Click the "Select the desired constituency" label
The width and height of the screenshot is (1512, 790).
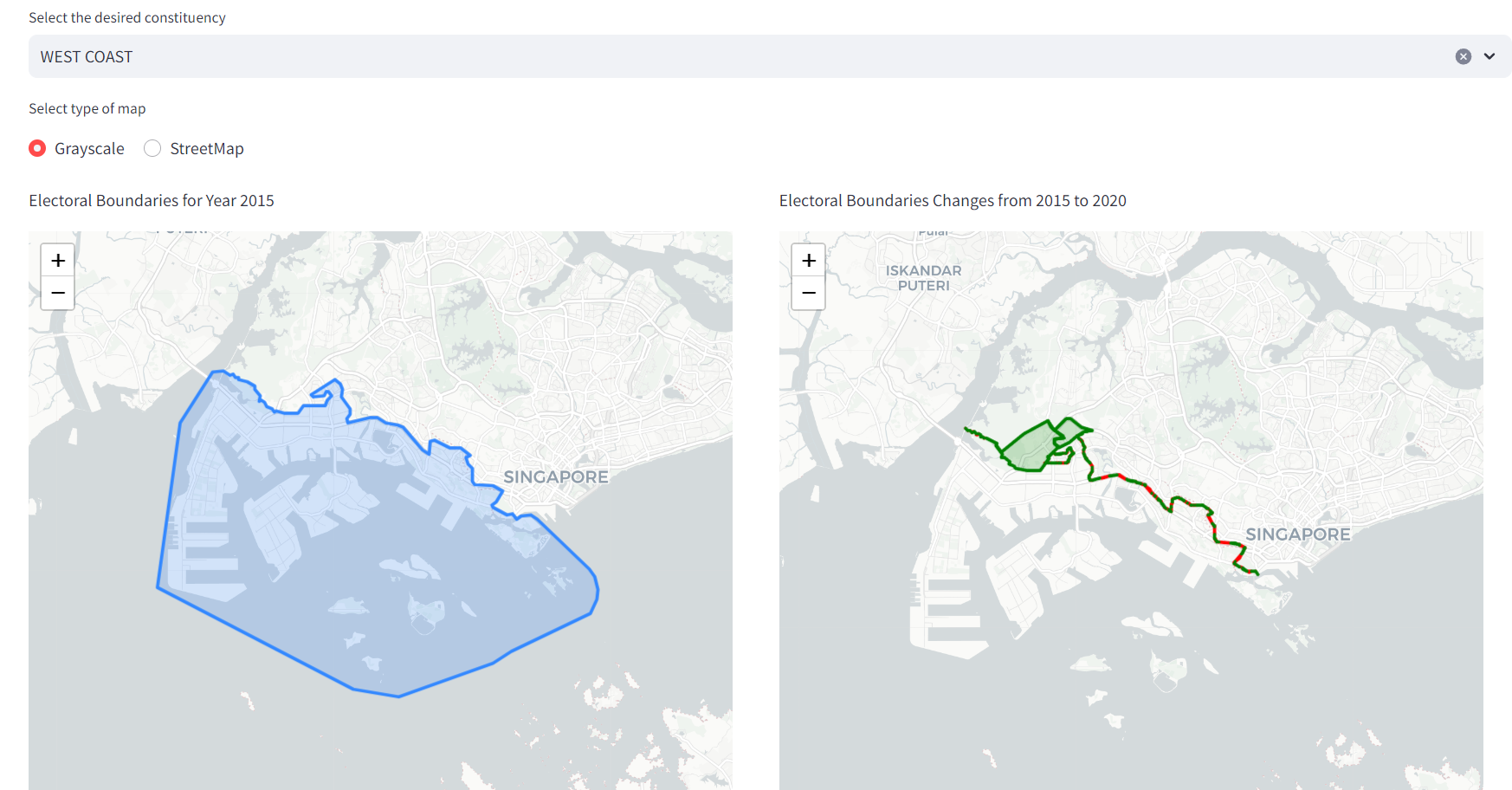point(126,17)
